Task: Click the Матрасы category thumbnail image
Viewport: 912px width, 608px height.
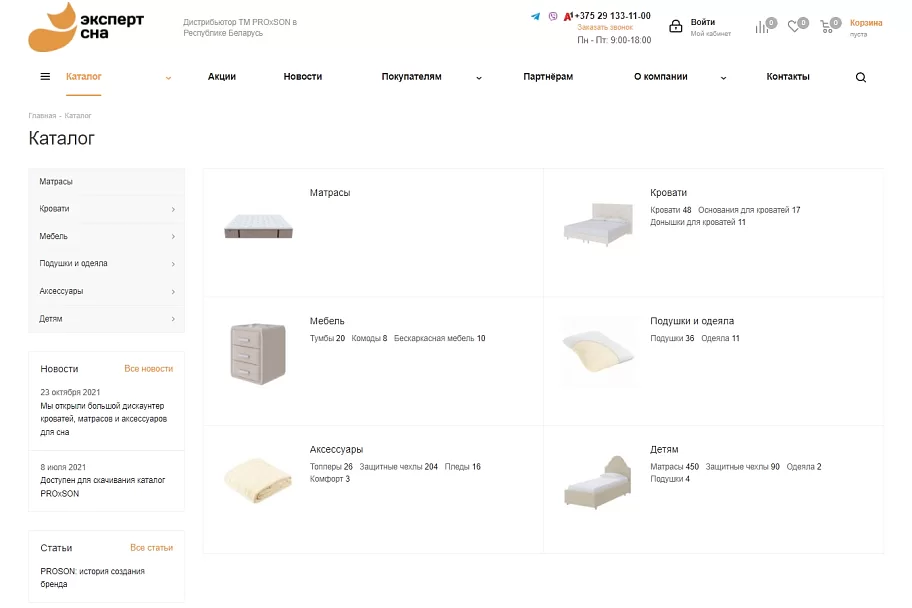Action: (x=258, y=226)
